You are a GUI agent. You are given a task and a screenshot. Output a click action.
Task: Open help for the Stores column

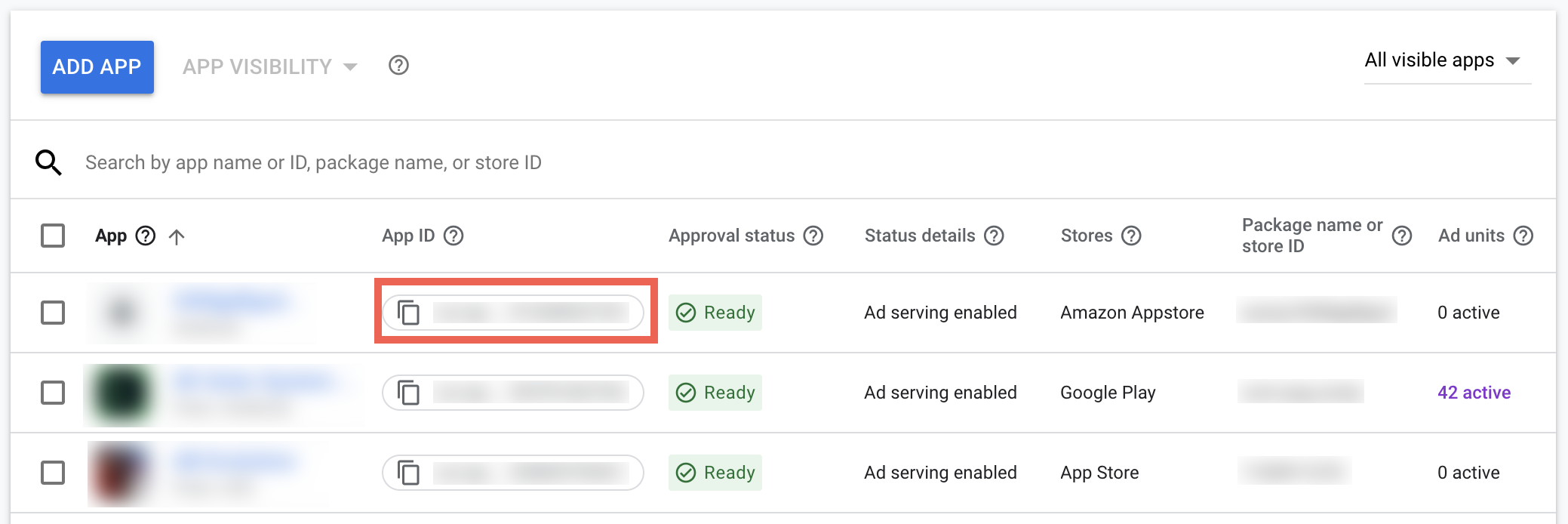(1131, 236)
